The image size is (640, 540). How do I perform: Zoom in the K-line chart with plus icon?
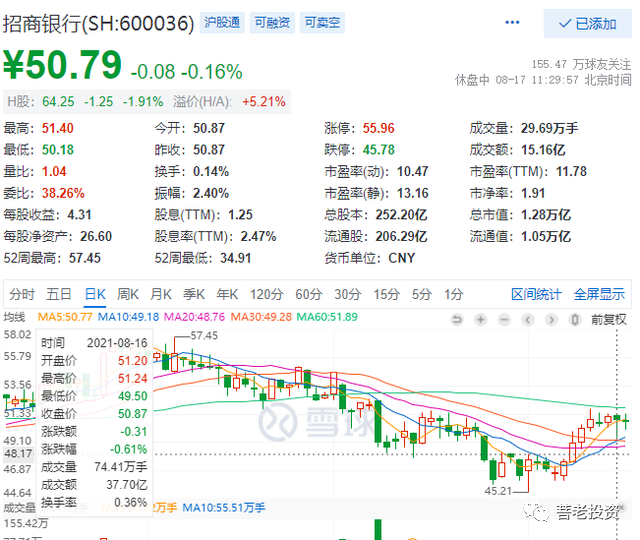481,319
